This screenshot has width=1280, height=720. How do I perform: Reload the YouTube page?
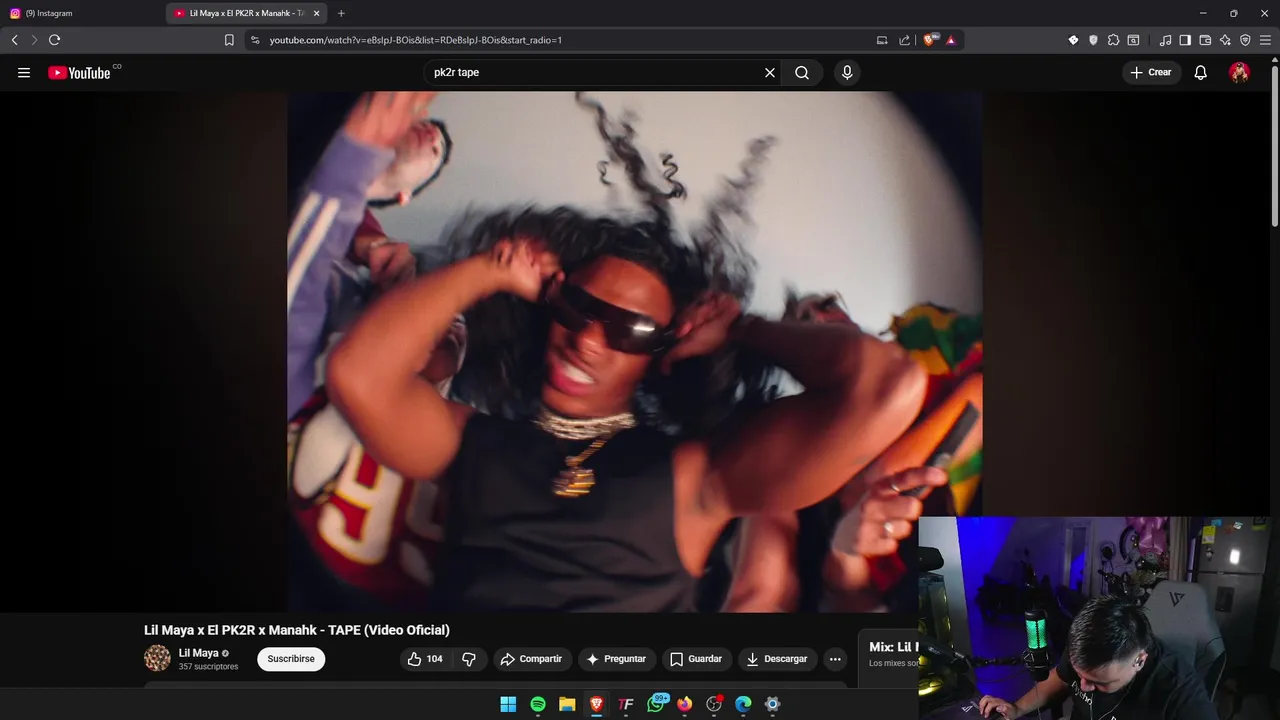point(54,40)
